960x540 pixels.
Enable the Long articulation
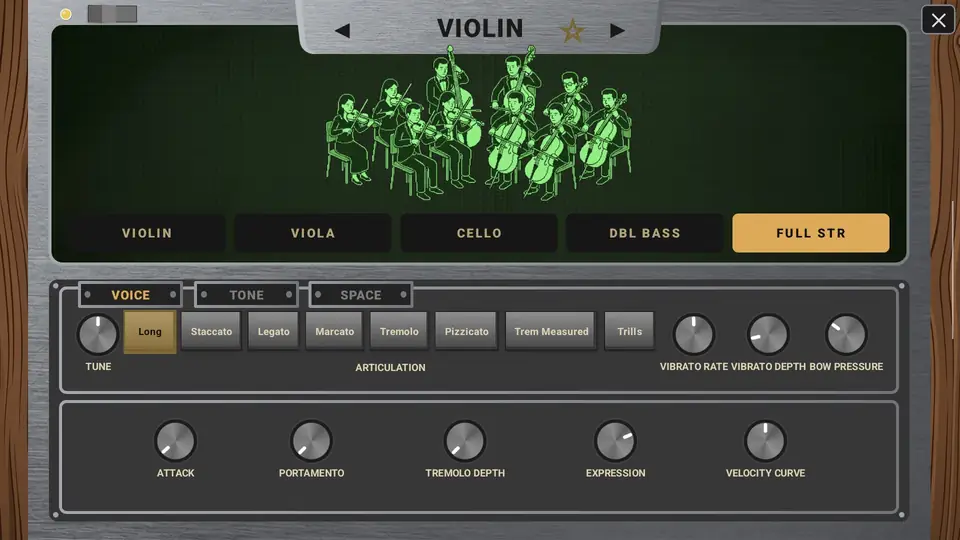(149, 331)
